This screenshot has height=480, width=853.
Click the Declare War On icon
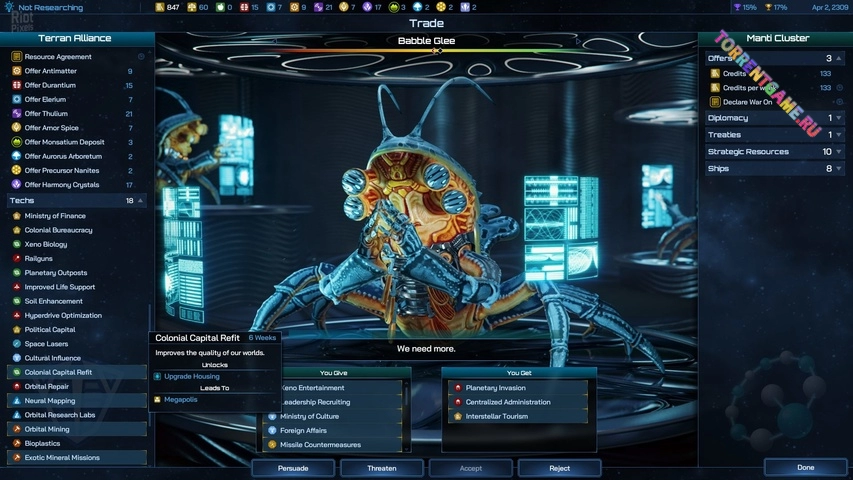click(x=715, y=102)
